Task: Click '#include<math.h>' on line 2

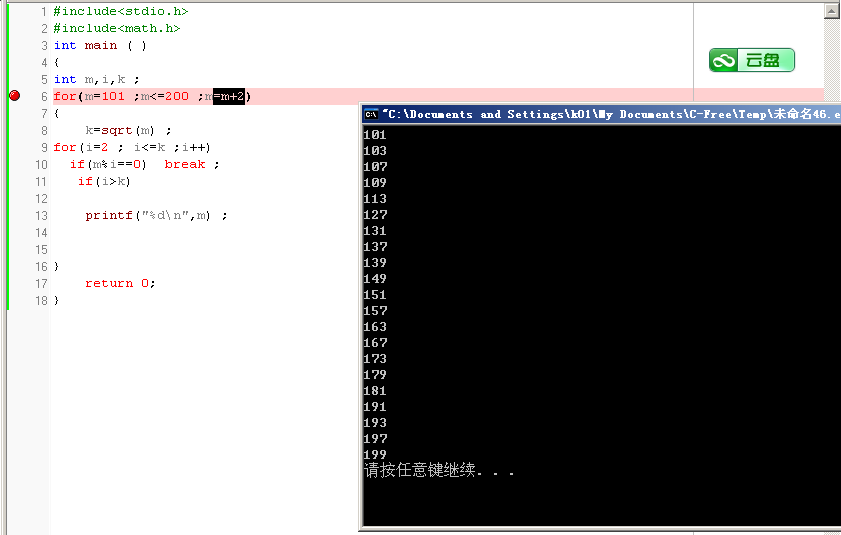Action: tap(117, 28)
